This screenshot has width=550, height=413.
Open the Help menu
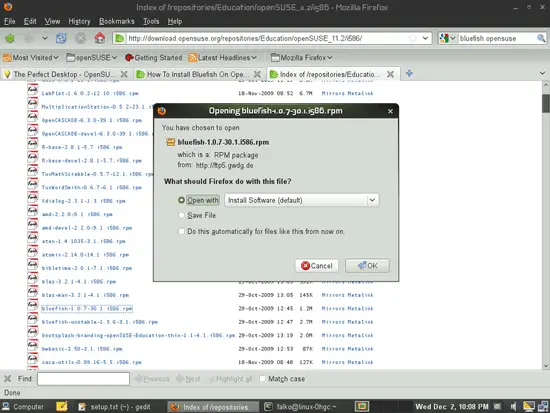(175, 21)
